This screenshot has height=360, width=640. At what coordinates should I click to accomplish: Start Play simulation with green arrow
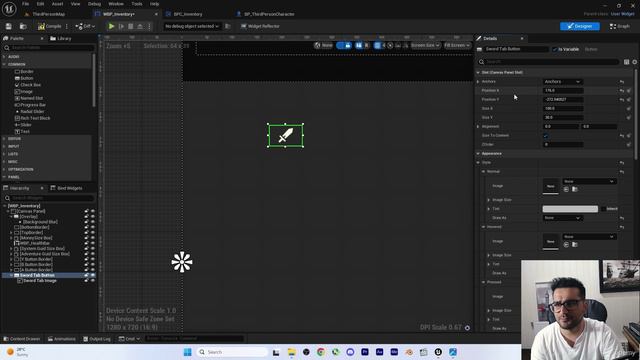(x=111, y=26)
